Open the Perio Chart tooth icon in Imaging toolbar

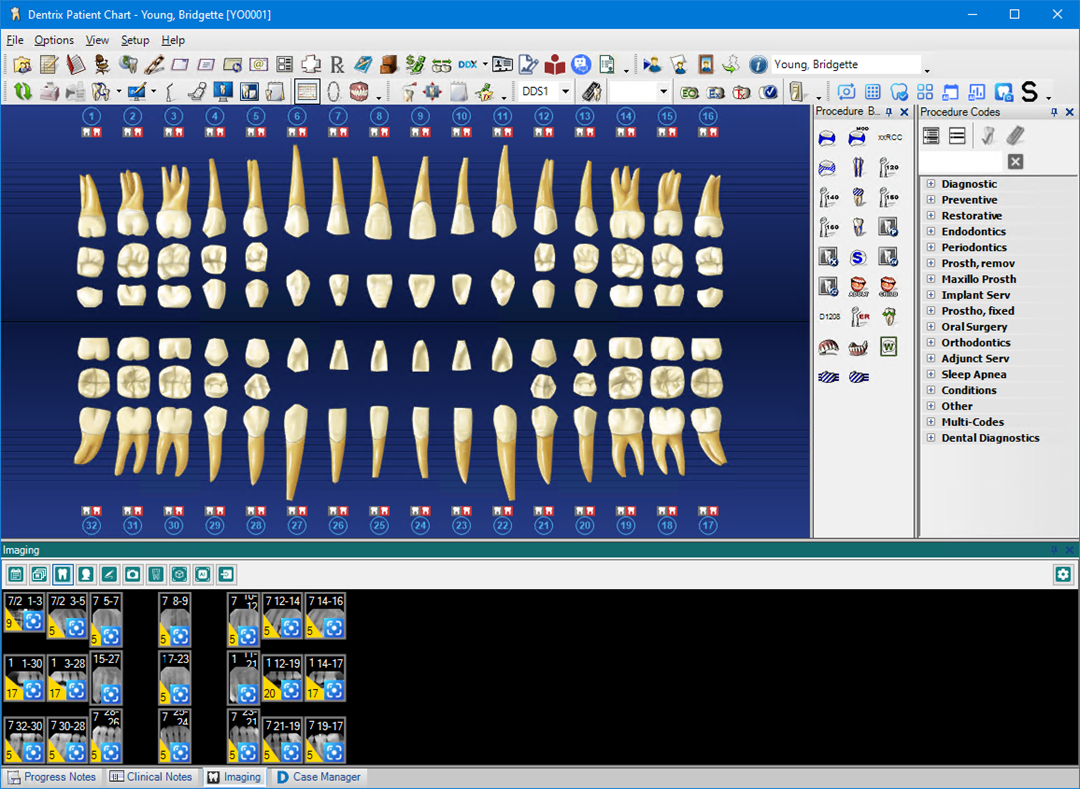coord(63,574)
